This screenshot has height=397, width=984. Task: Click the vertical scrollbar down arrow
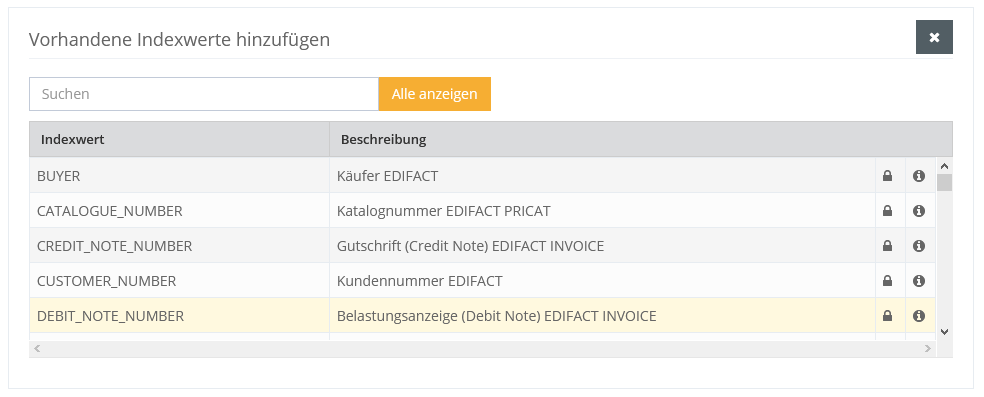click(944, 332)
